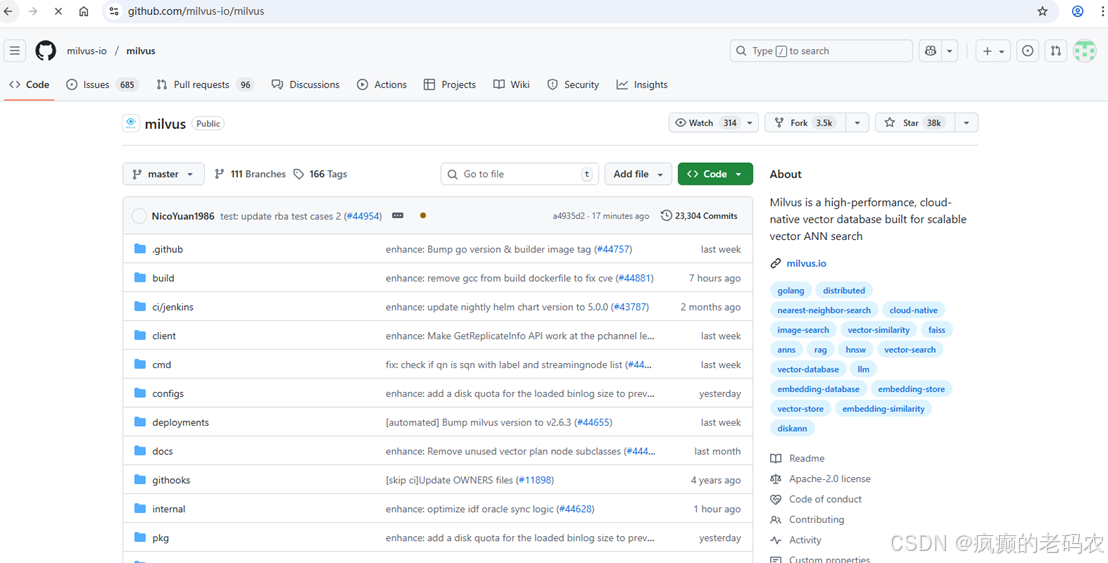Image resolution: width=1108 pixels, height=563 pixels.
Task: Select the hnsw topic tag
Action: point(856,350)
